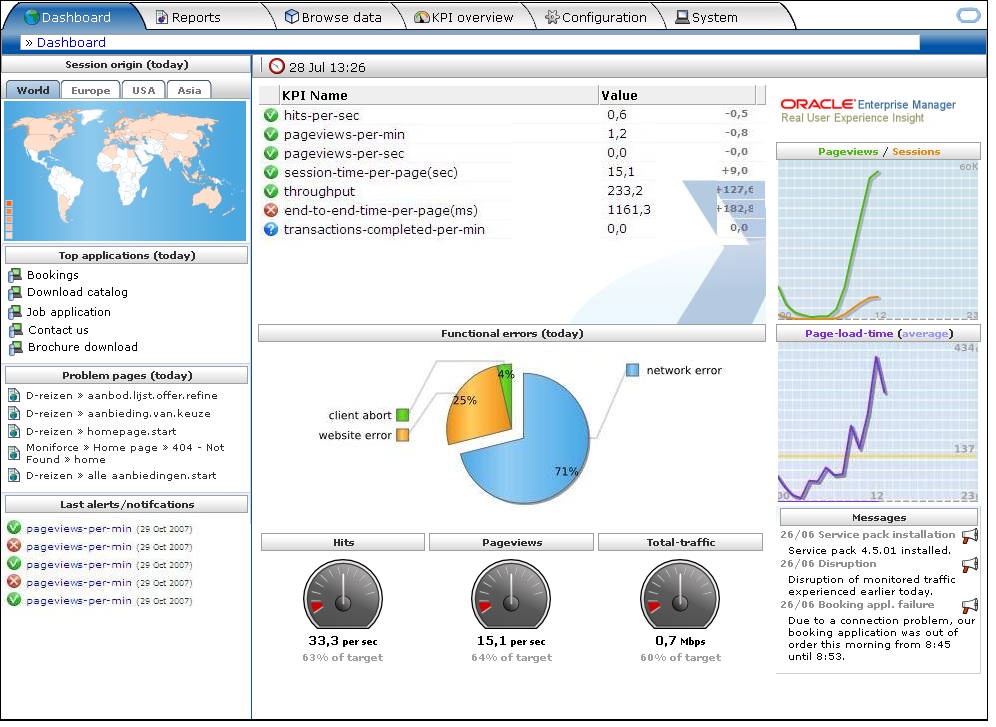The width and height of the screenshot is (996, 727).
Task: Click the Dashboard breadcrumb link
Action: (71, 43)
